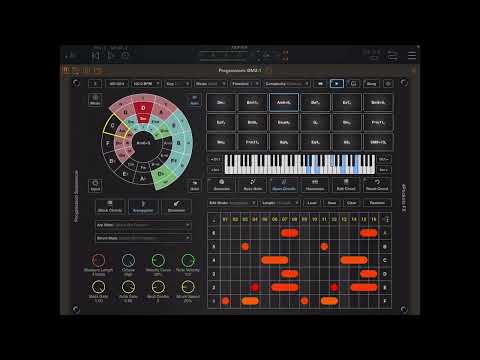Click step 01 column header
Screen dimensions: 480x360
tap(225, 219)
